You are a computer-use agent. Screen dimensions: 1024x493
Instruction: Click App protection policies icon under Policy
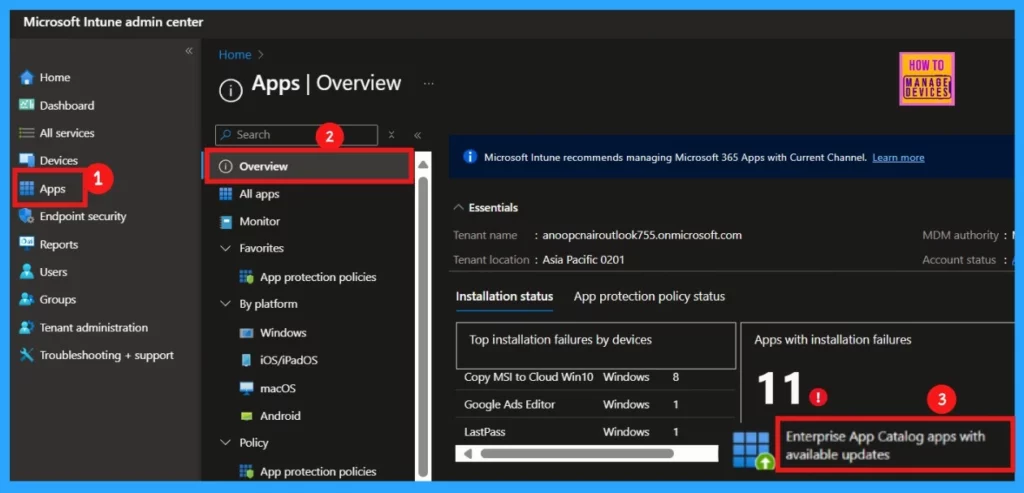coord(246,471)
